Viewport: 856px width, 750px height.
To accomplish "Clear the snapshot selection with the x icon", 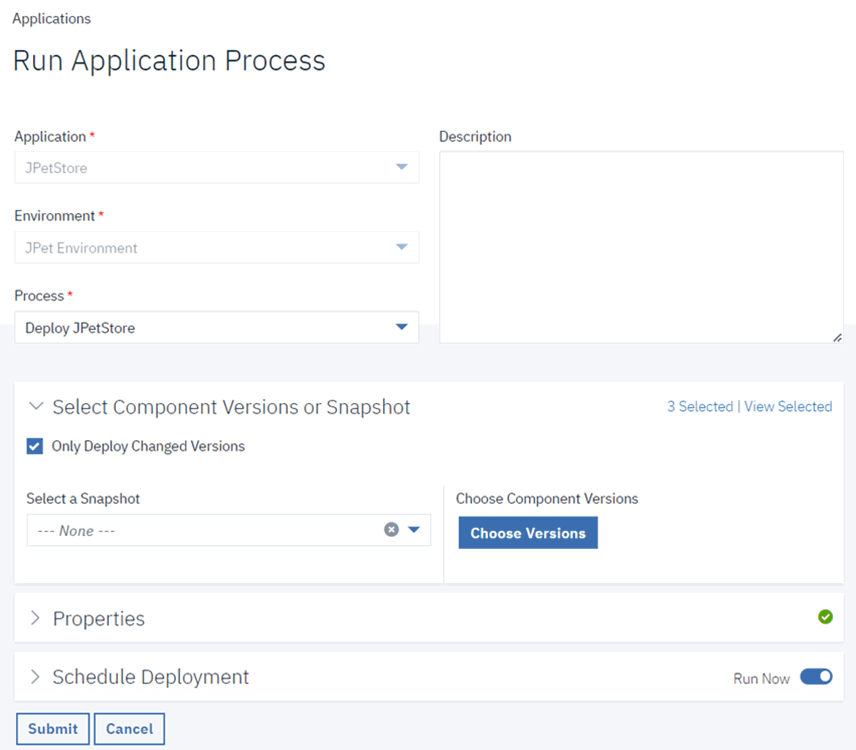I will [391, 530].
